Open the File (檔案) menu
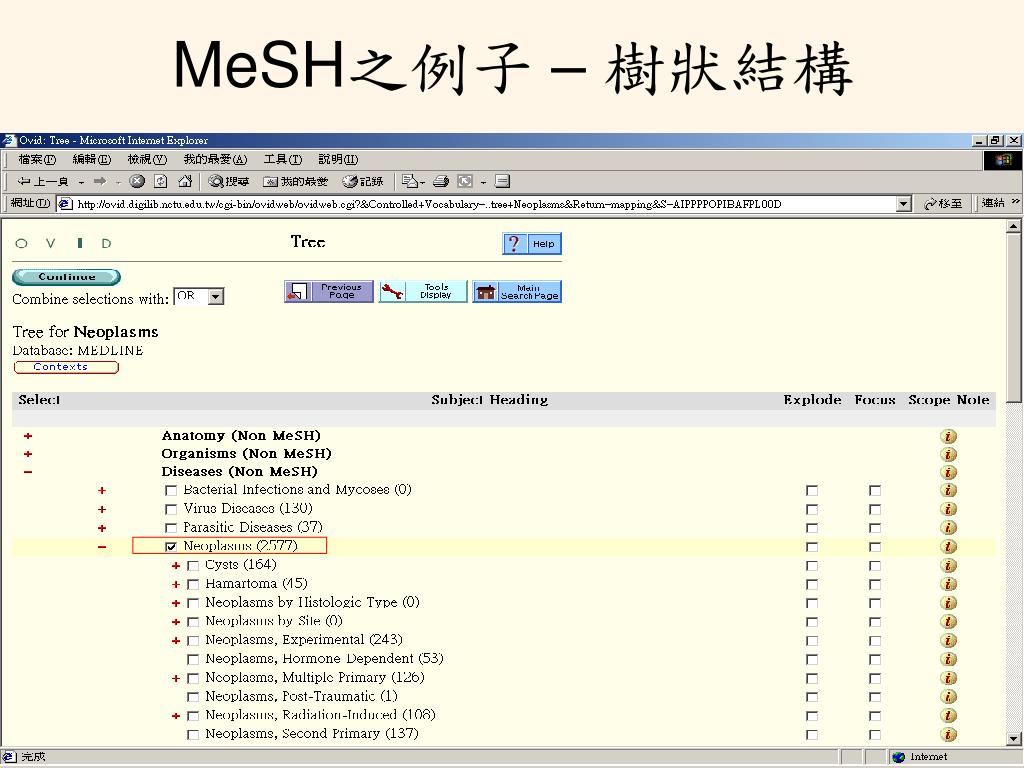 37,159
